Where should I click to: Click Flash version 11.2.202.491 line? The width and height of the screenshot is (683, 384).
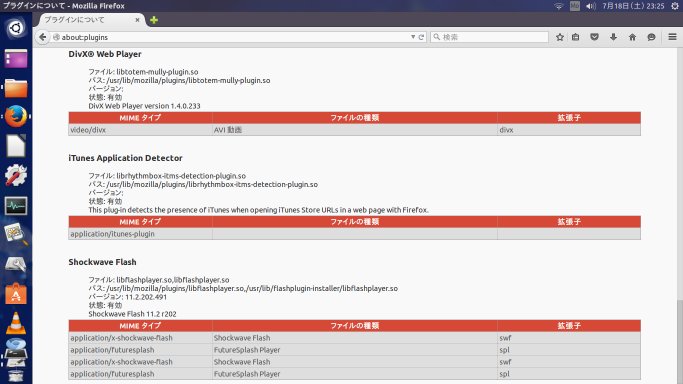(x=128, y=297)
